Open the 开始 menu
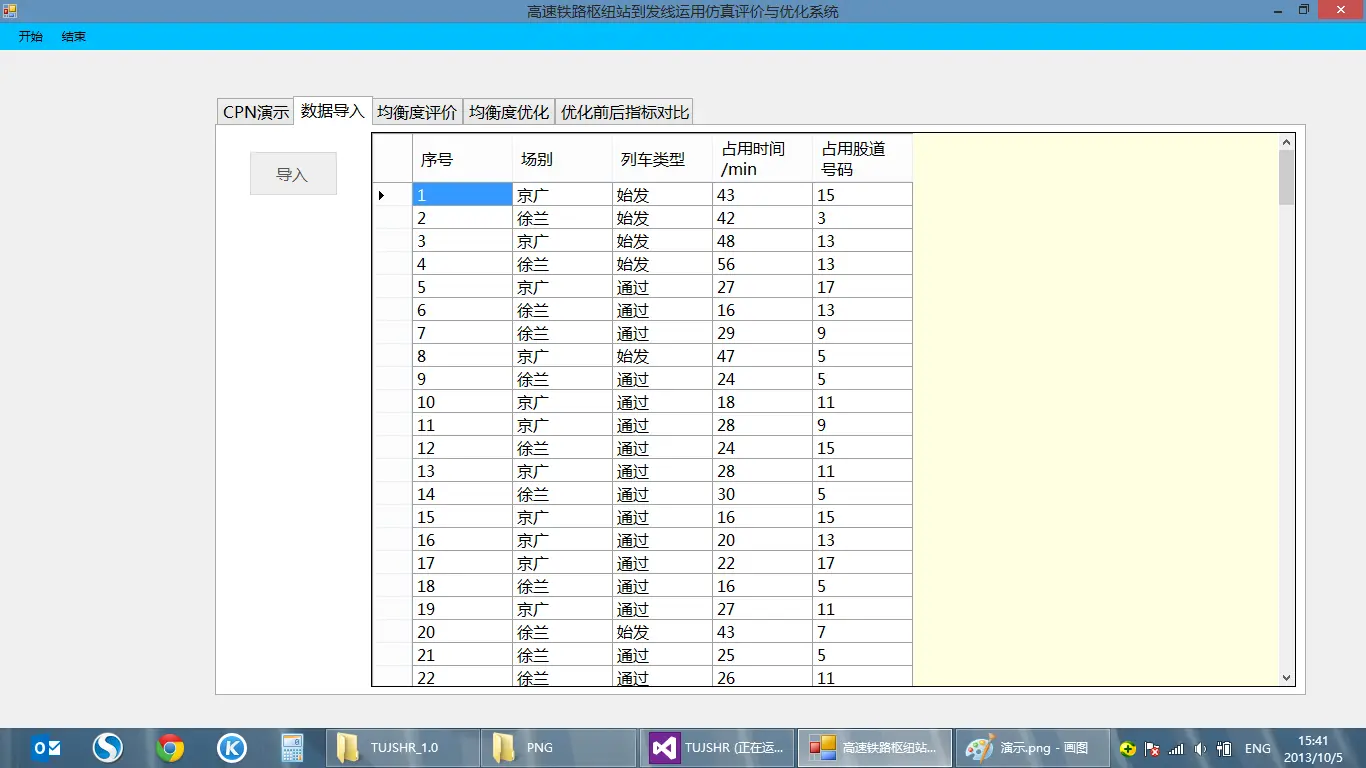 point(31,37)
